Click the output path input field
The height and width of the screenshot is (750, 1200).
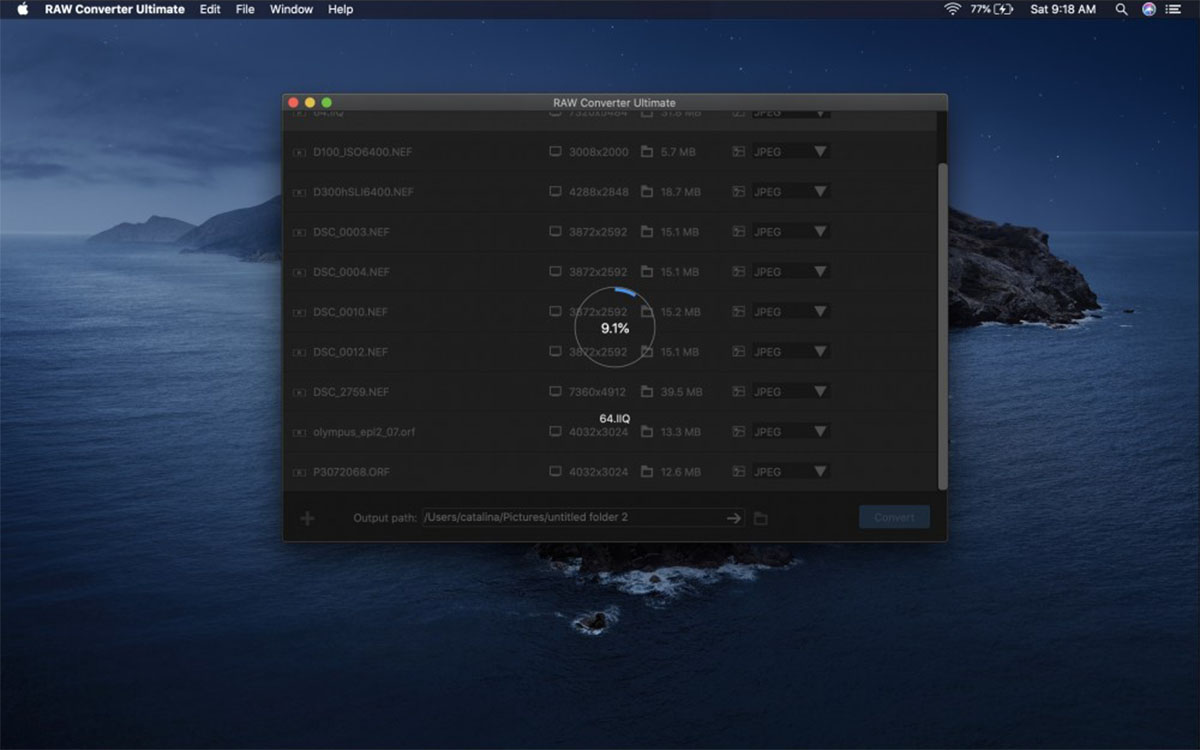(x=583, y=518)
